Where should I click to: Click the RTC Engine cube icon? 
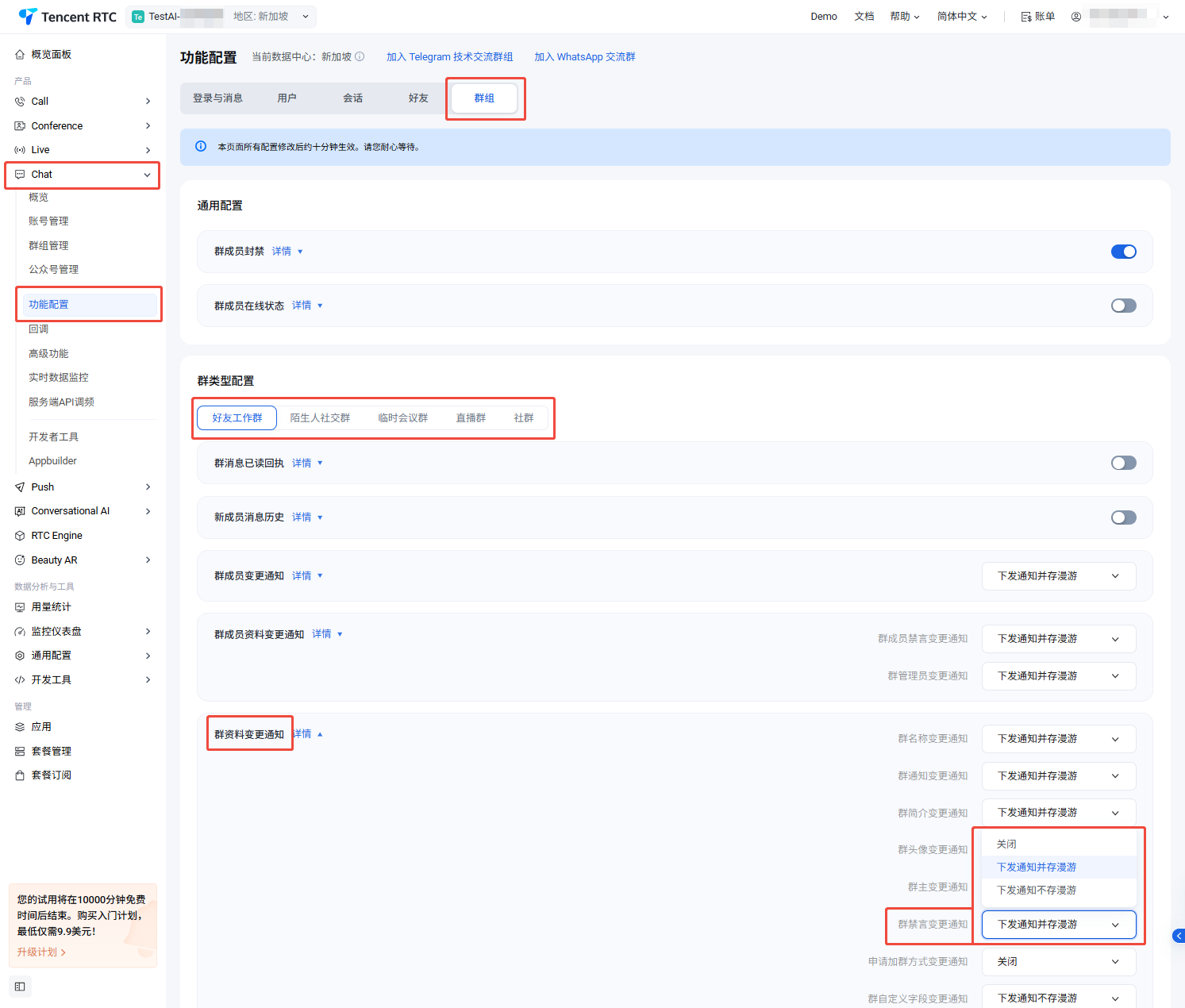click(20, 536)
